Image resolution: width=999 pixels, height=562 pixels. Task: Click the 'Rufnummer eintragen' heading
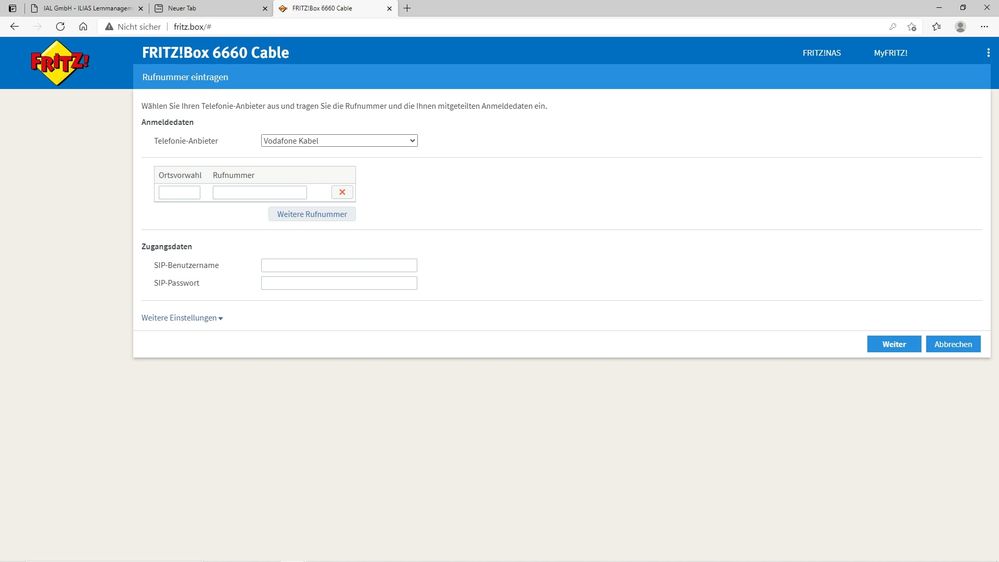[185, 77]
